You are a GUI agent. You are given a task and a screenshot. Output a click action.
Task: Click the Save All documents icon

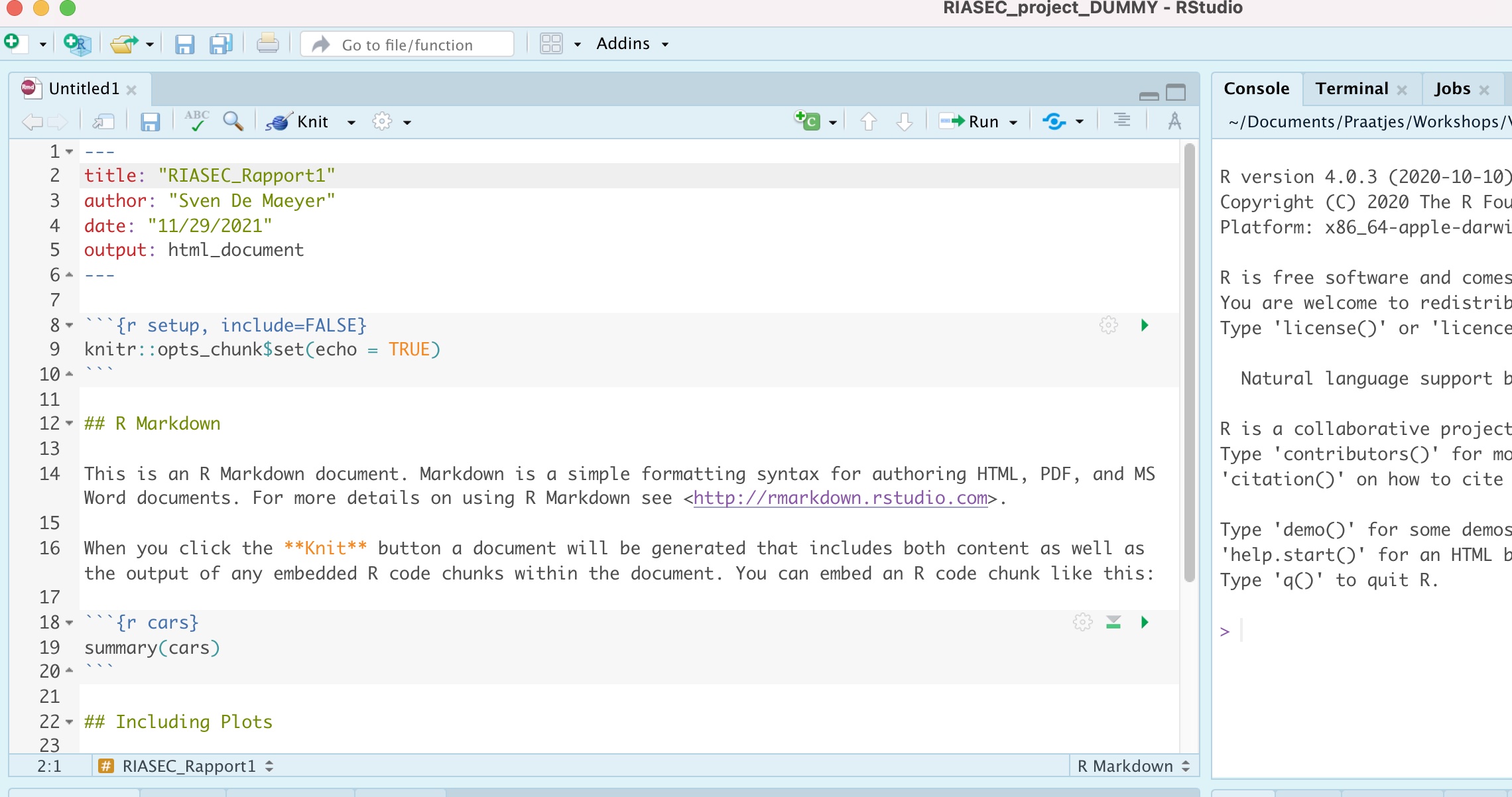[221, 44]
